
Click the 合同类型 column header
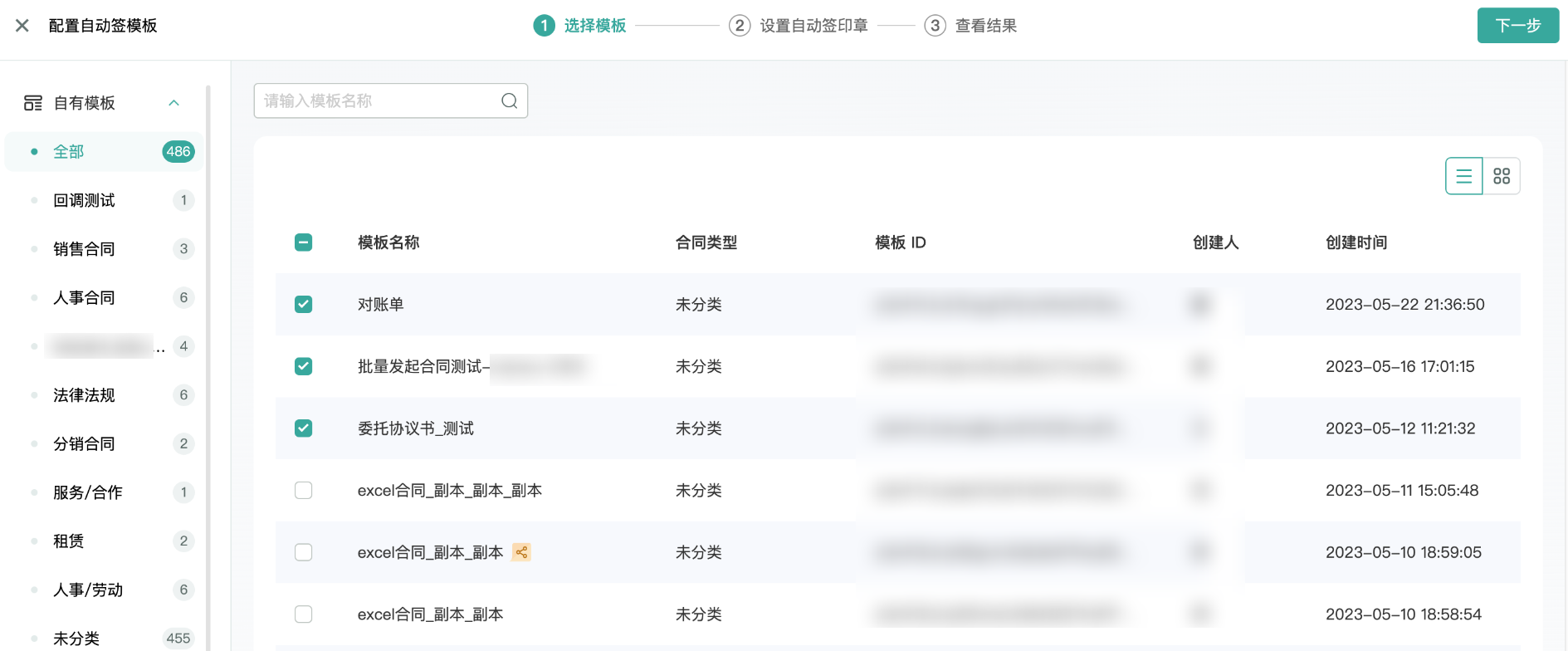(706, 242)
